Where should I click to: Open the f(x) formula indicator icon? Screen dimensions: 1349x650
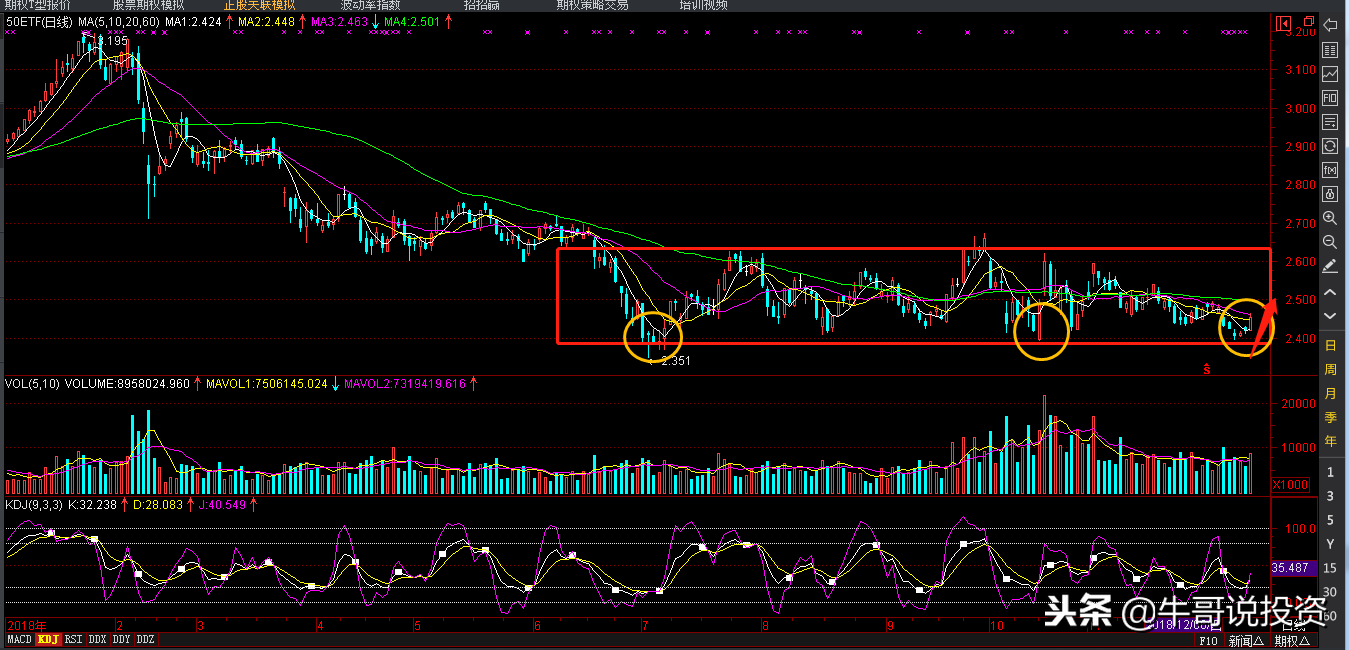[1330, 170]
